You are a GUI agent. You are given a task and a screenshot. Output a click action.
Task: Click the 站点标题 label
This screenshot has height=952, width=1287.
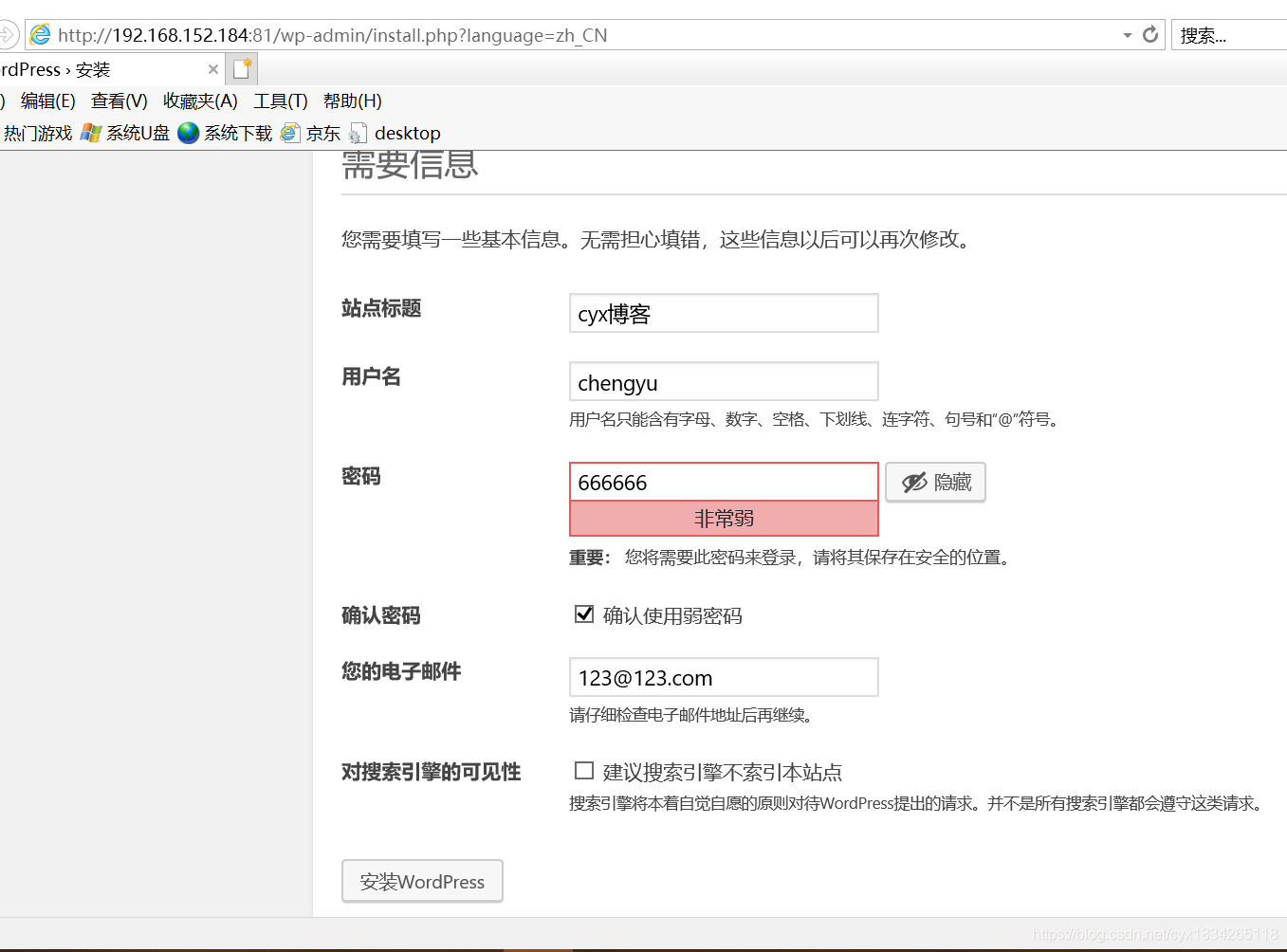click(381, 308)
